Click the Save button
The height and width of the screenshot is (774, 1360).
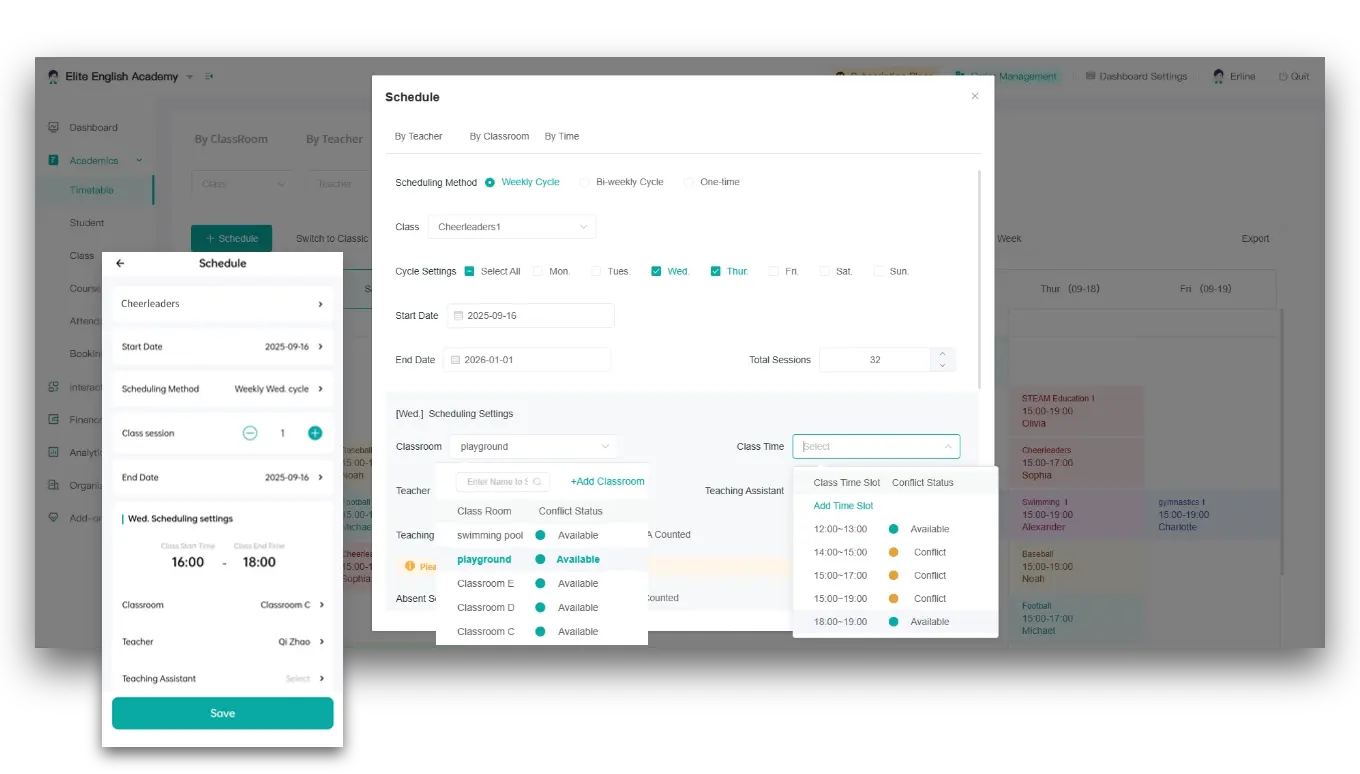[x=222, y=713]
